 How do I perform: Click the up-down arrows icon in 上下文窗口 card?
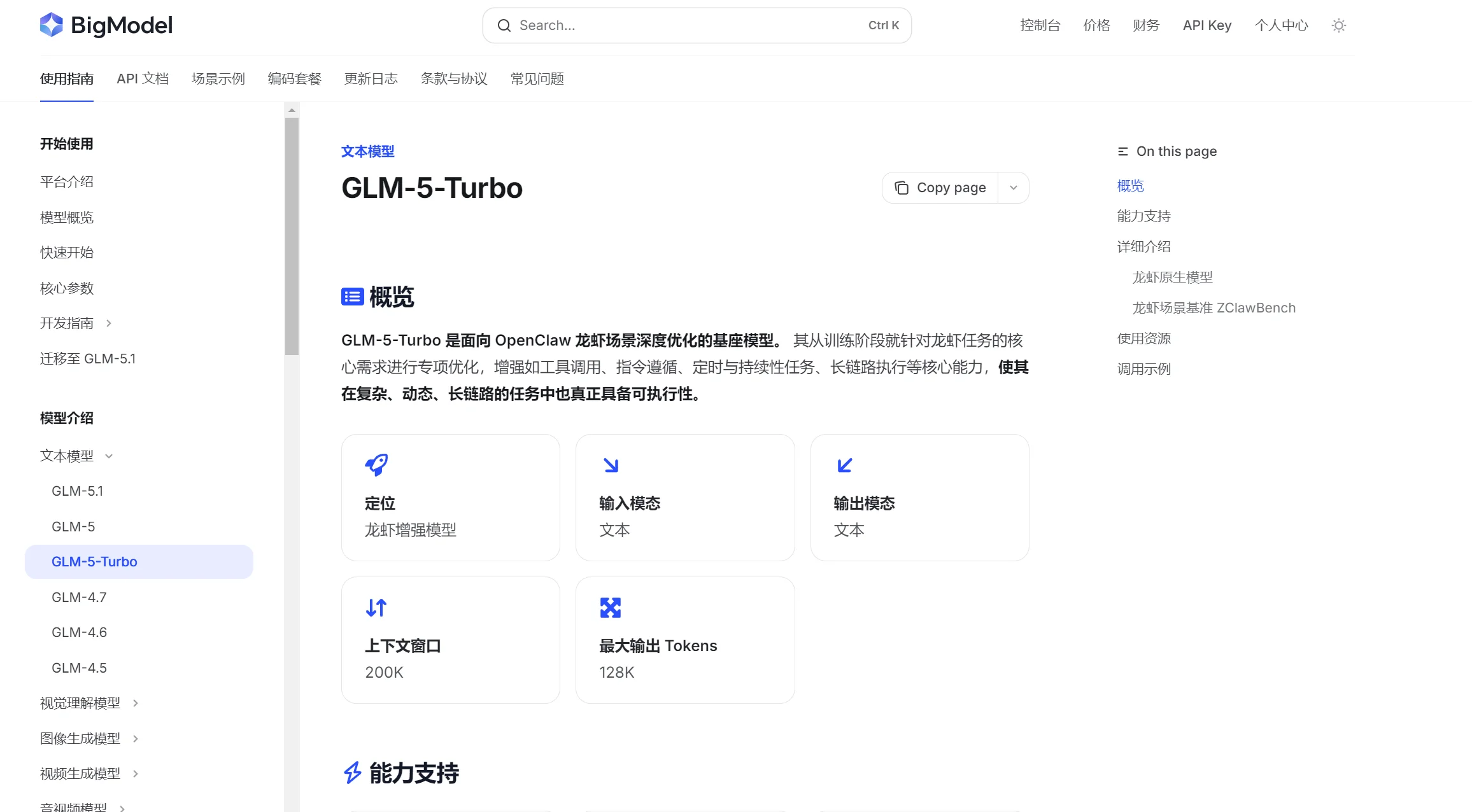pos(376,608)
